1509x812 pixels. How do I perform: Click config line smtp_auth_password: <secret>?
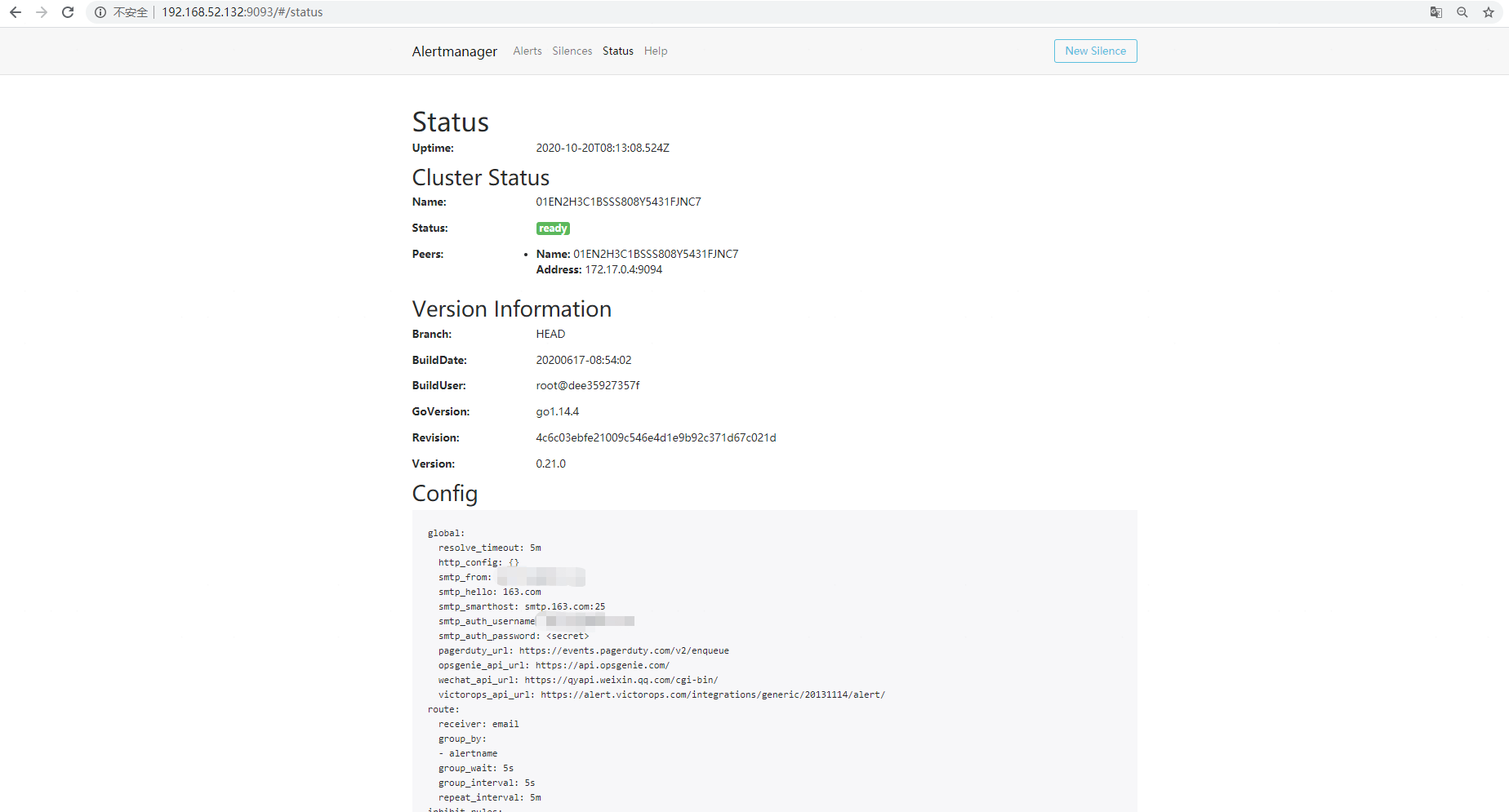point(514,636)
